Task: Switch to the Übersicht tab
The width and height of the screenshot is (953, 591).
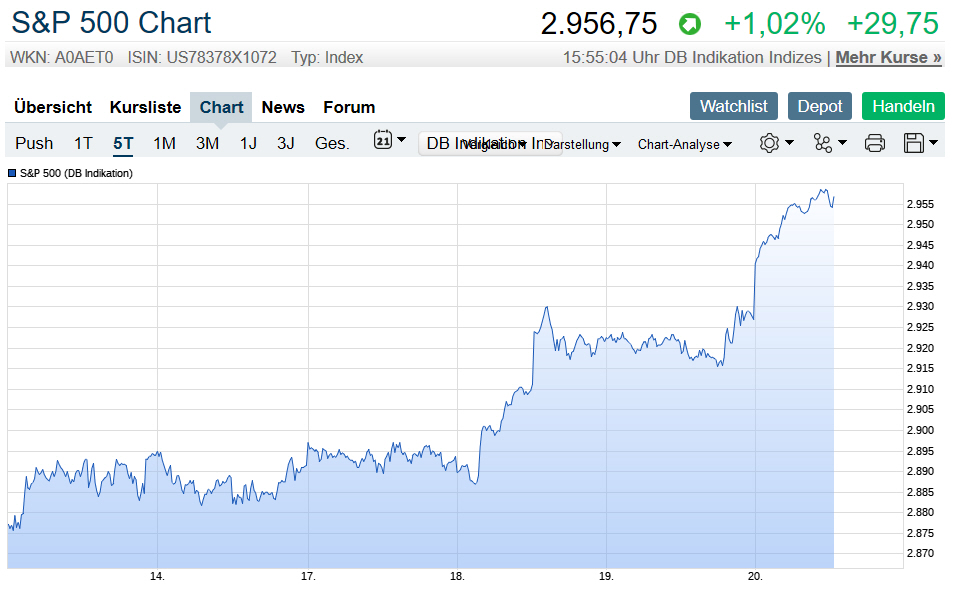Action: coord(53,107)
